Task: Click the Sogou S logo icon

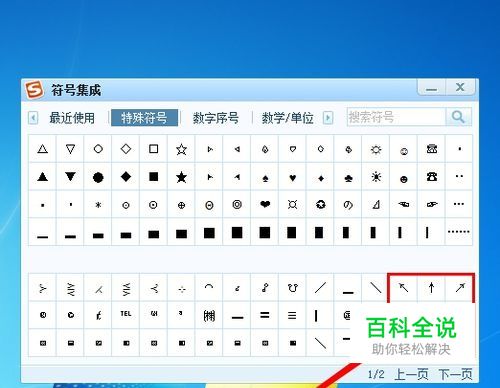Action: tap(34, 90)
